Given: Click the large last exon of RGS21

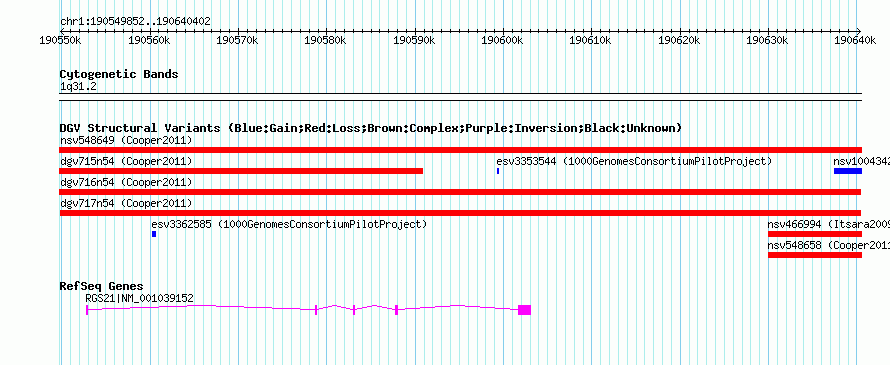Looking at the screenshot, I should 524,309.
